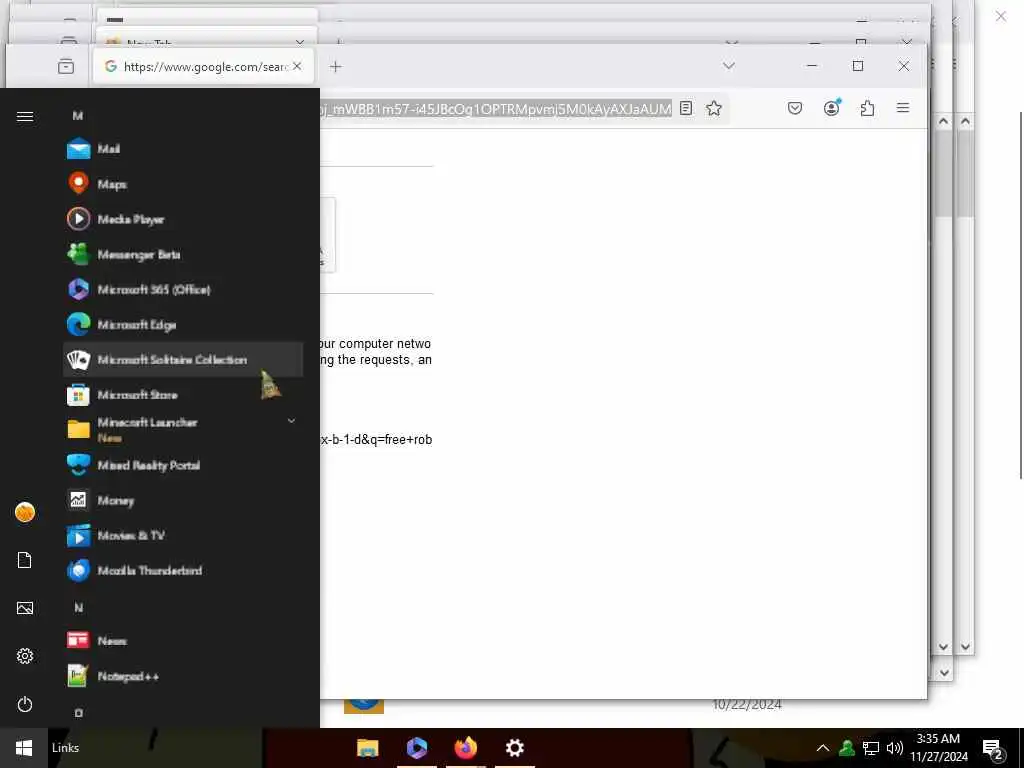Show hidden system tray icons

823,748
